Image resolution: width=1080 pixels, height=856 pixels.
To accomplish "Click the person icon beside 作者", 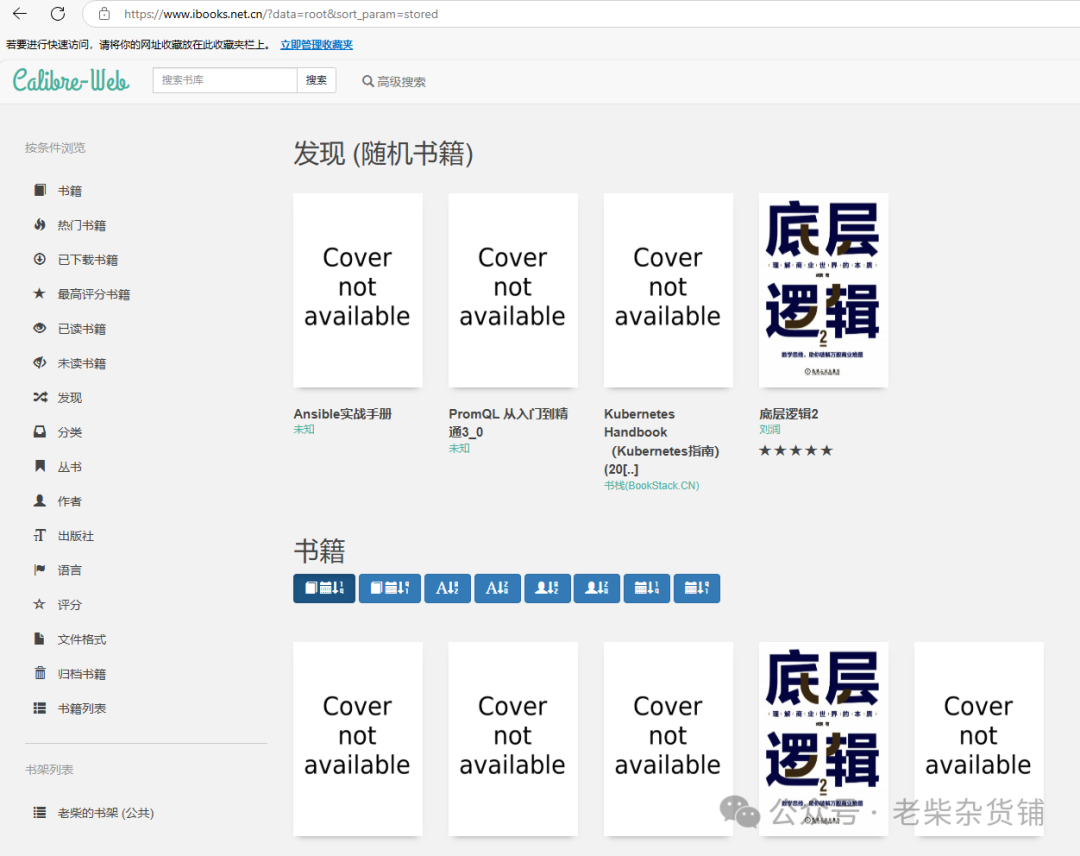I will click(x=40, y=501).
